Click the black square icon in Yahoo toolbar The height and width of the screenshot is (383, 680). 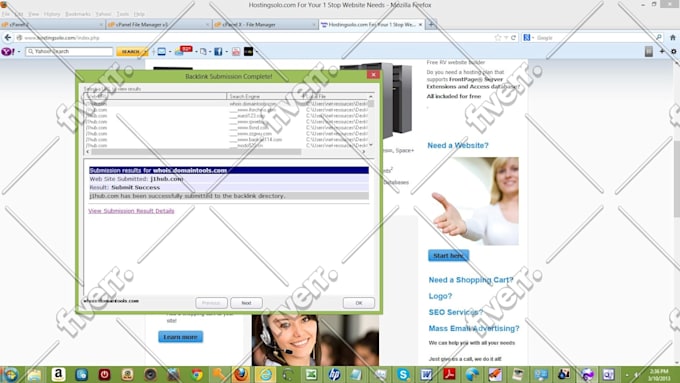coord(248,52)
